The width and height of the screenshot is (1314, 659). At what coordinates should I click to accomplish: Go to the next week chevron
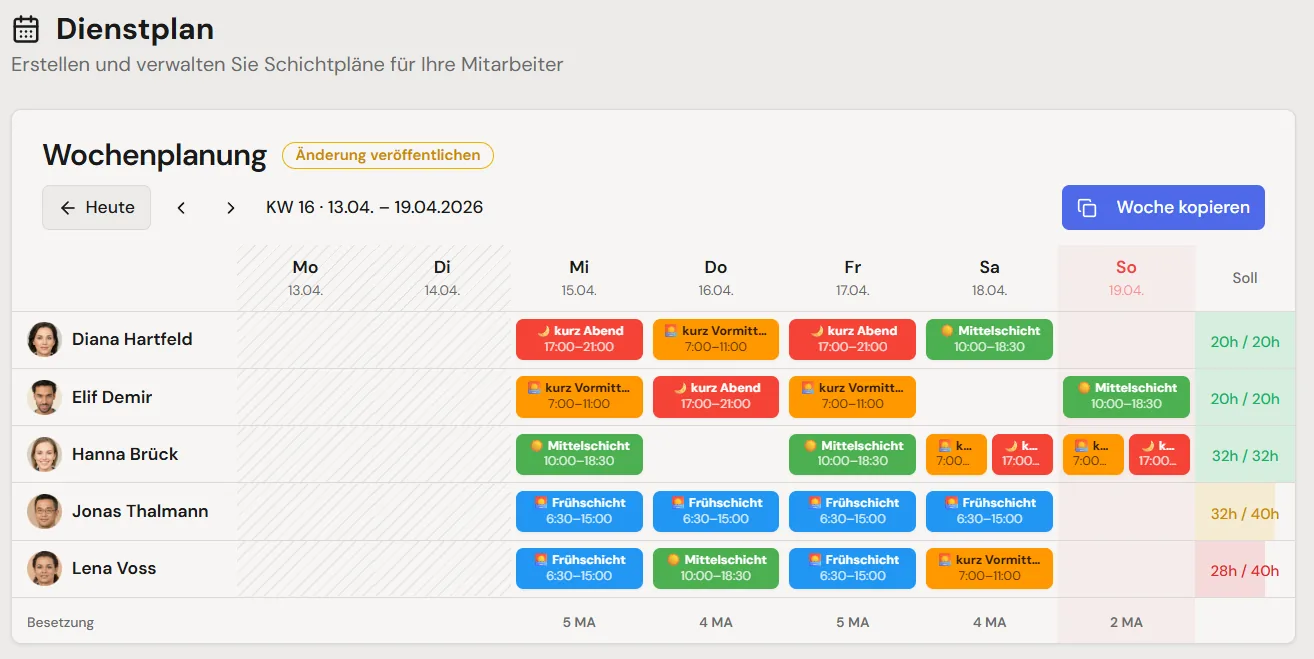[231, 208]
